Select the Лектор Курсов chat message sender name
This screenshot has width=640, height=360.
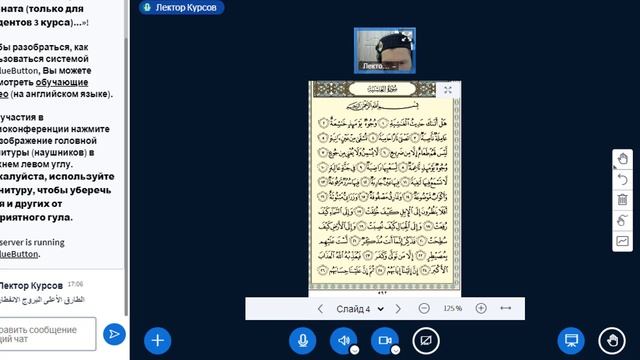click(x=31, y=285)
